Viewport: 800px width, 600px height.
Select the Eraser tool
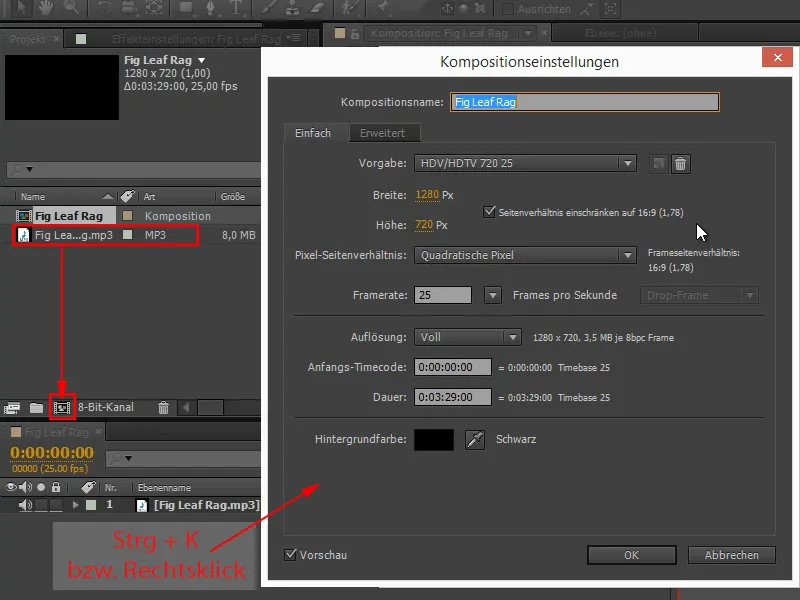click(x=318, y=8)
